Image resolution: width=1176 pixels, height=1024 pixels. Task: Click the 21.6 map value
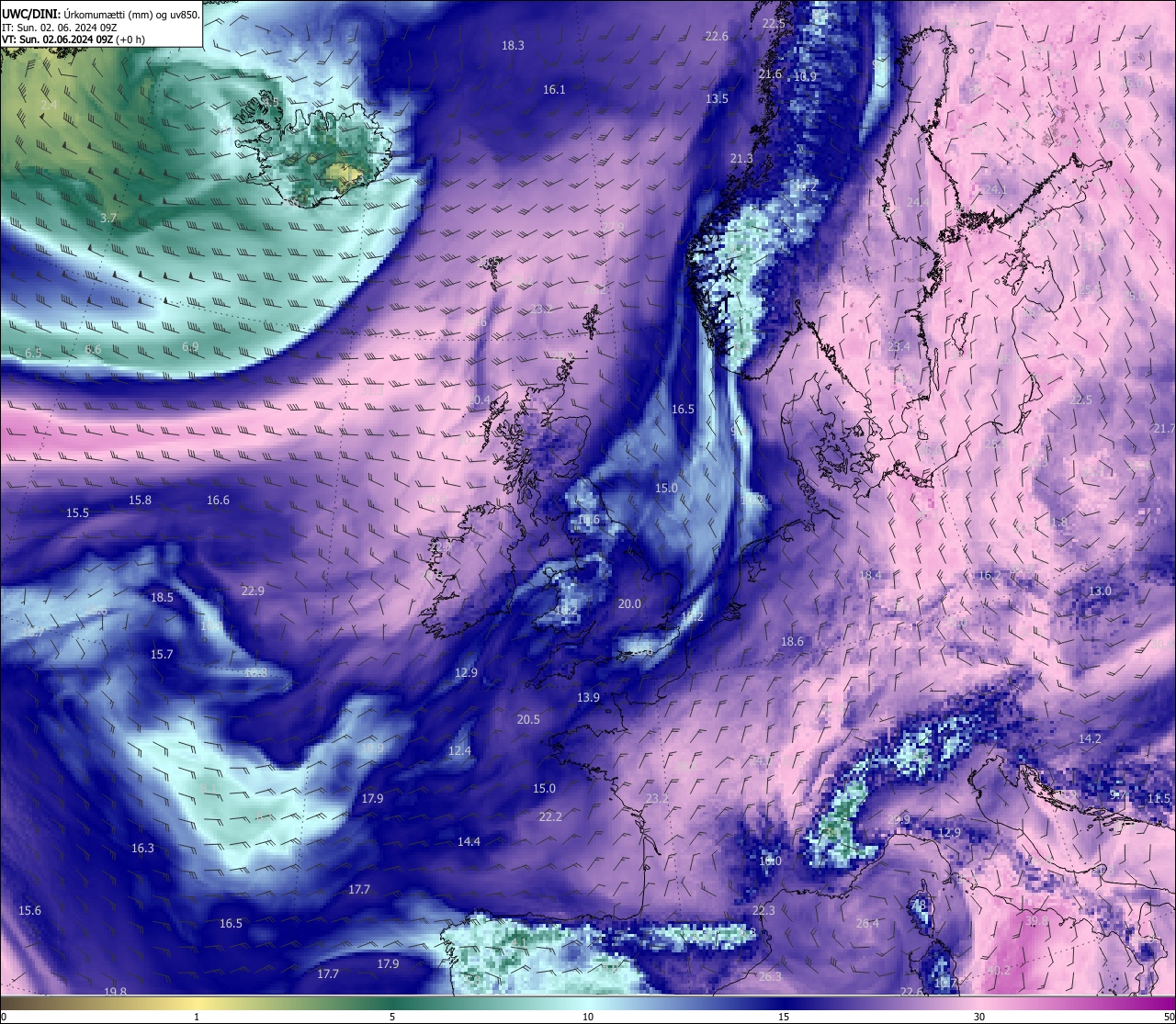770,73
